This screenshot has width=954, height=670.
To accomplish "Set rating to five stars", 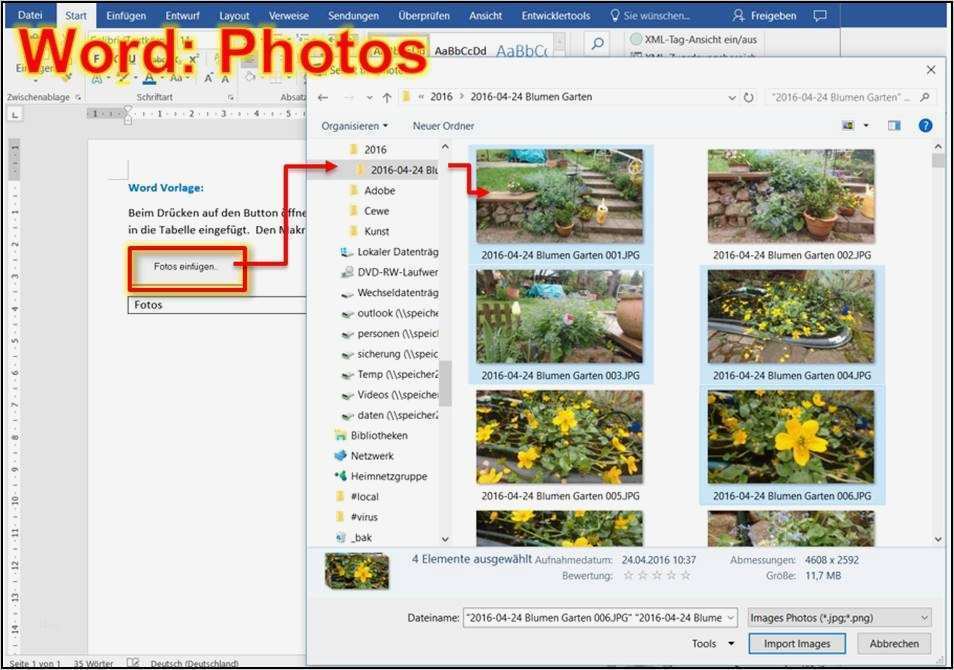I will tap(686, 575).
